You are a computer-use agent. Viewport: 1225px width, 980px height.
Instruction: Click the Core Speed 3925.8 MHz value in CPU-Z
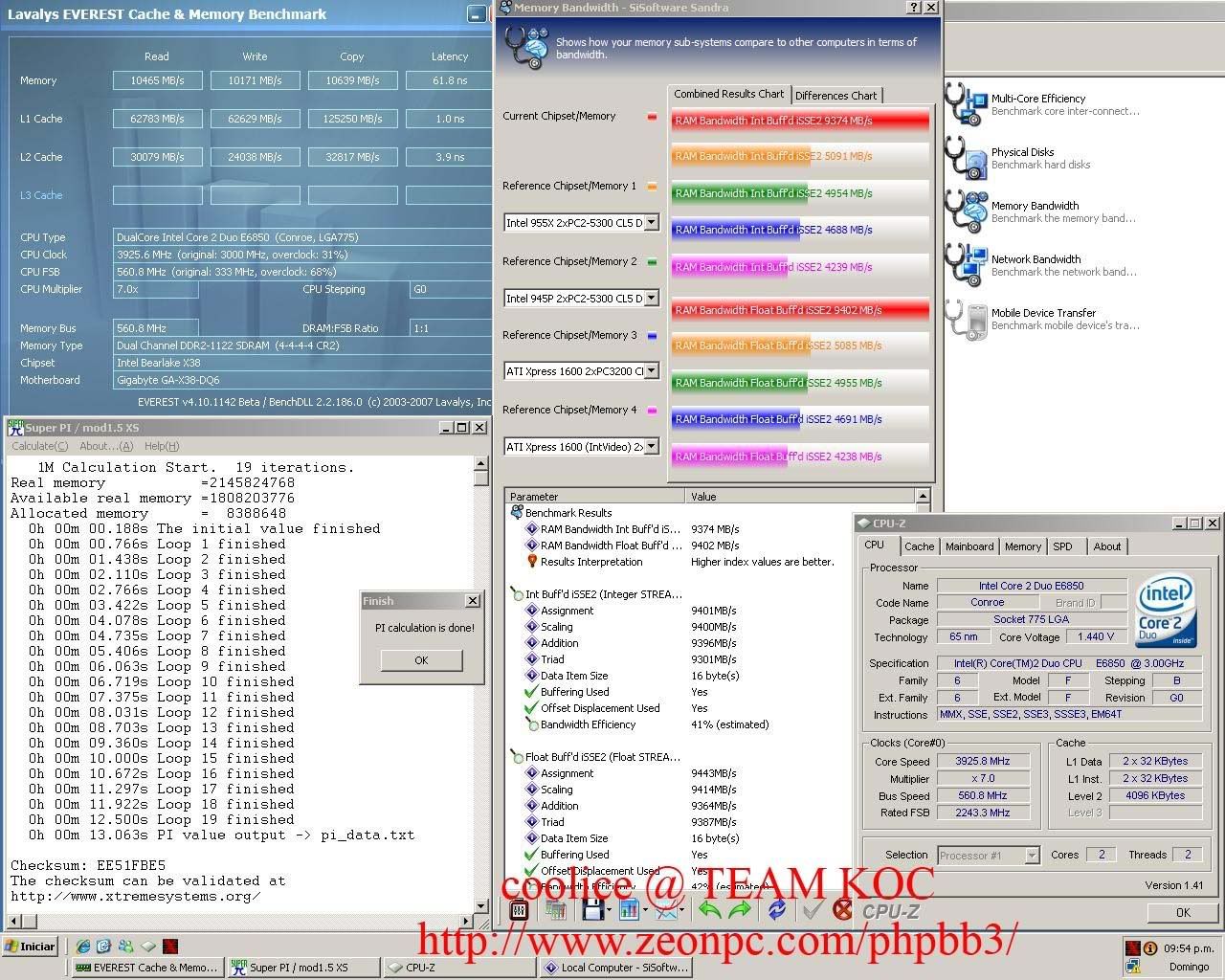tap(983, 762)
